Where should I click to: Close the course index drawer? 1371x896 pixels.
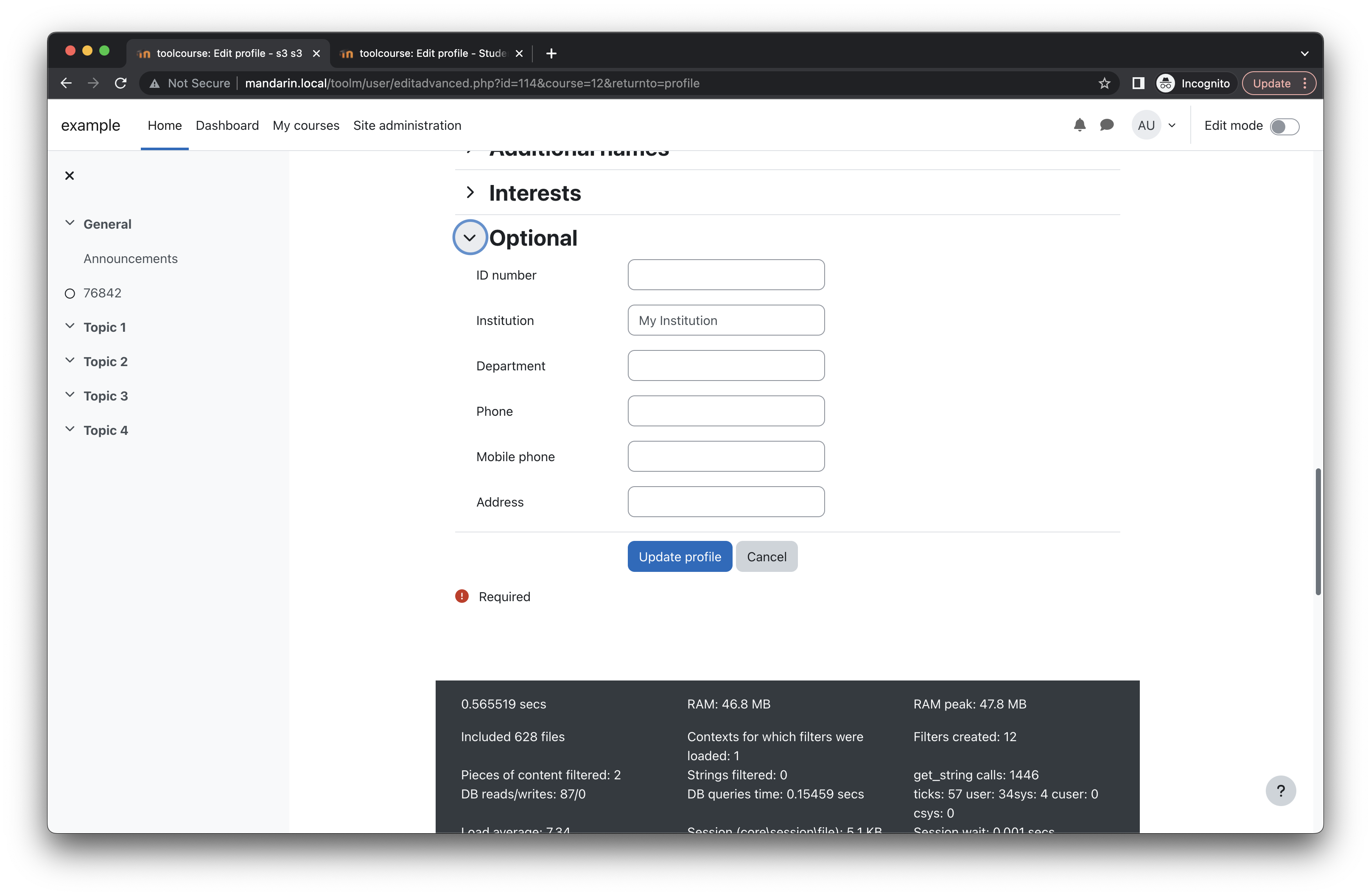click(70, 176)
